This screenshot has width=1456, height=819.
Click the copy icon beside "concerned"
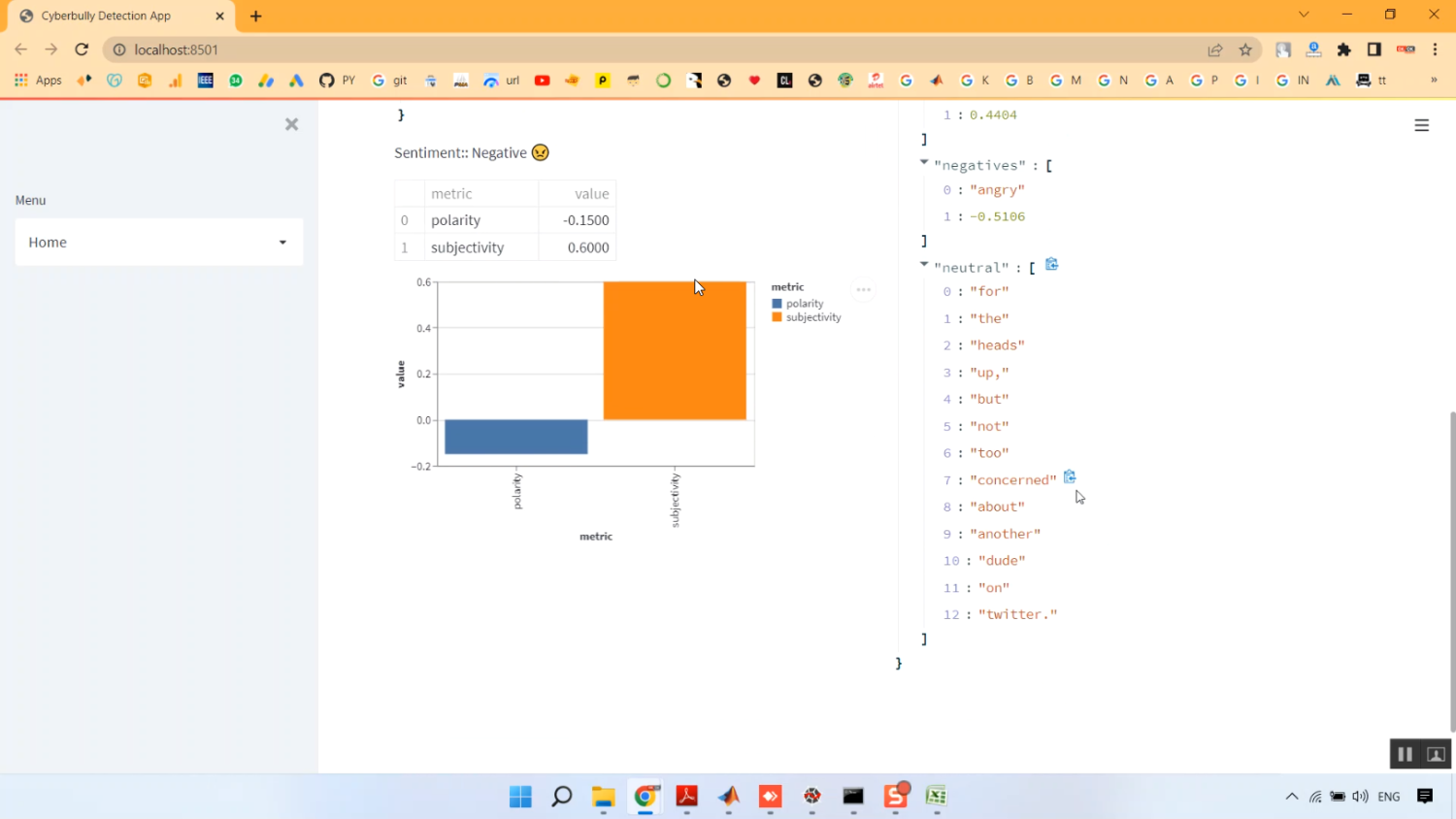(1070, 477)
